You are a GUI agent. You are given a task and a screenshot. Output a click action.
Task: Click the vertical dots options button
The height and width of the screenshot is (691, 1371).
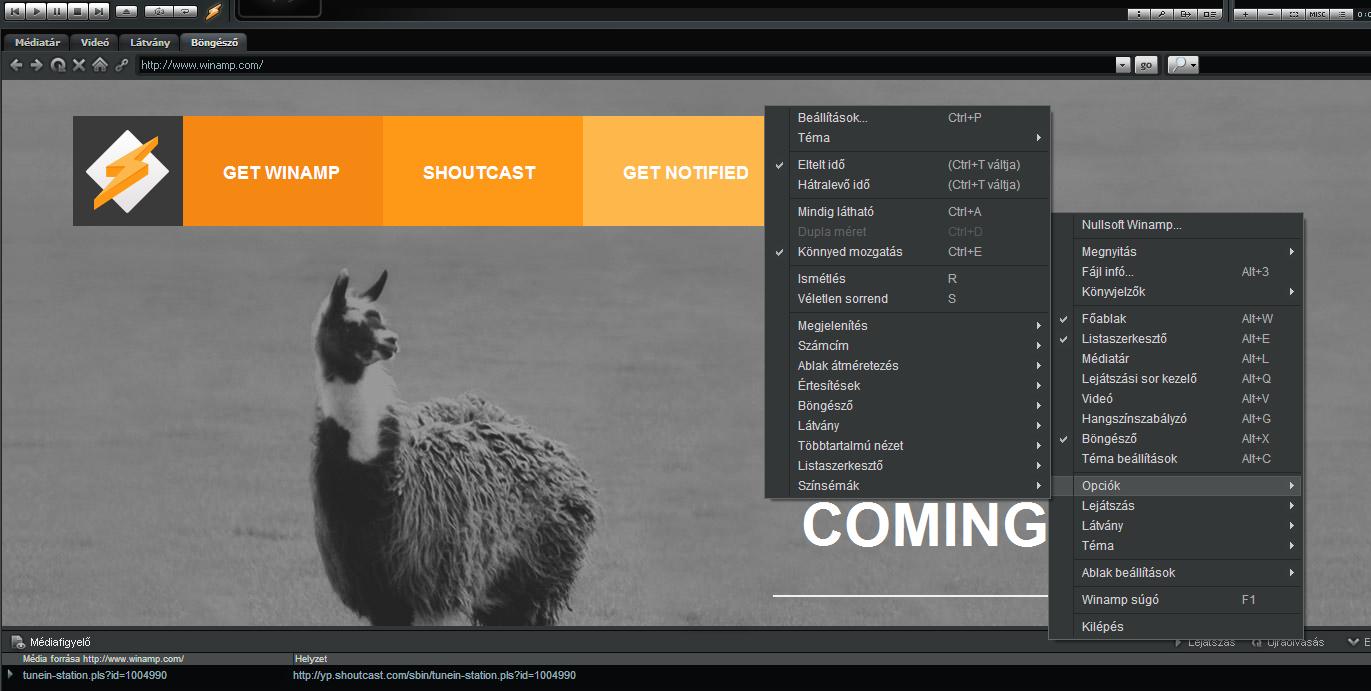click(x=1139, y=14)
